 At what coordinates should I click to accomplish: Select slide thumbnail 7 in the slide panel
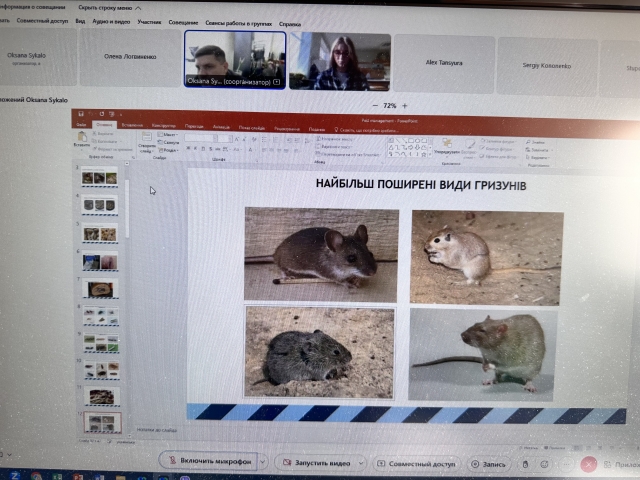[100, 289]
